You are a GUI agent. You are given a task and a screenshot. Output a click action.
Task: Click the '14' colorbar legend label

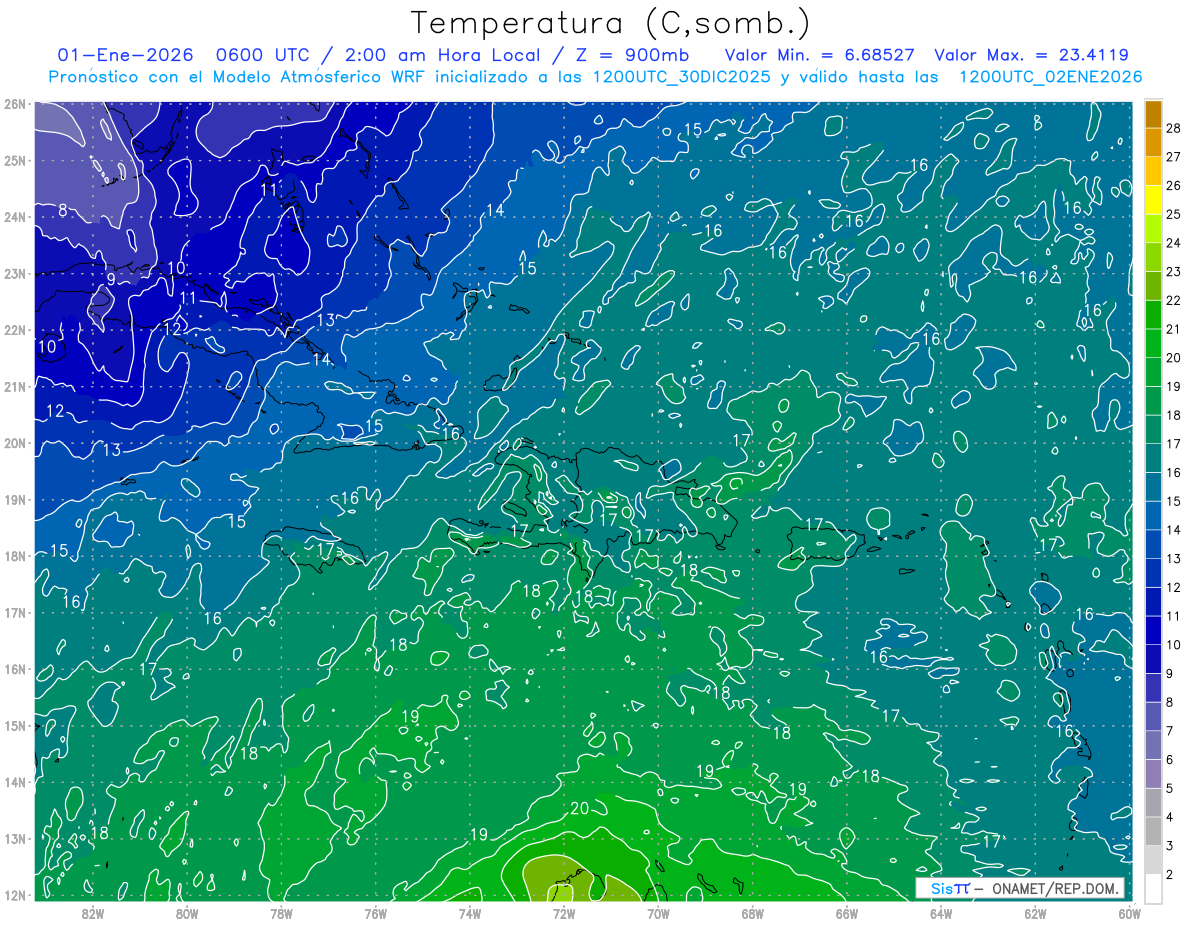tap(1173, 530)
